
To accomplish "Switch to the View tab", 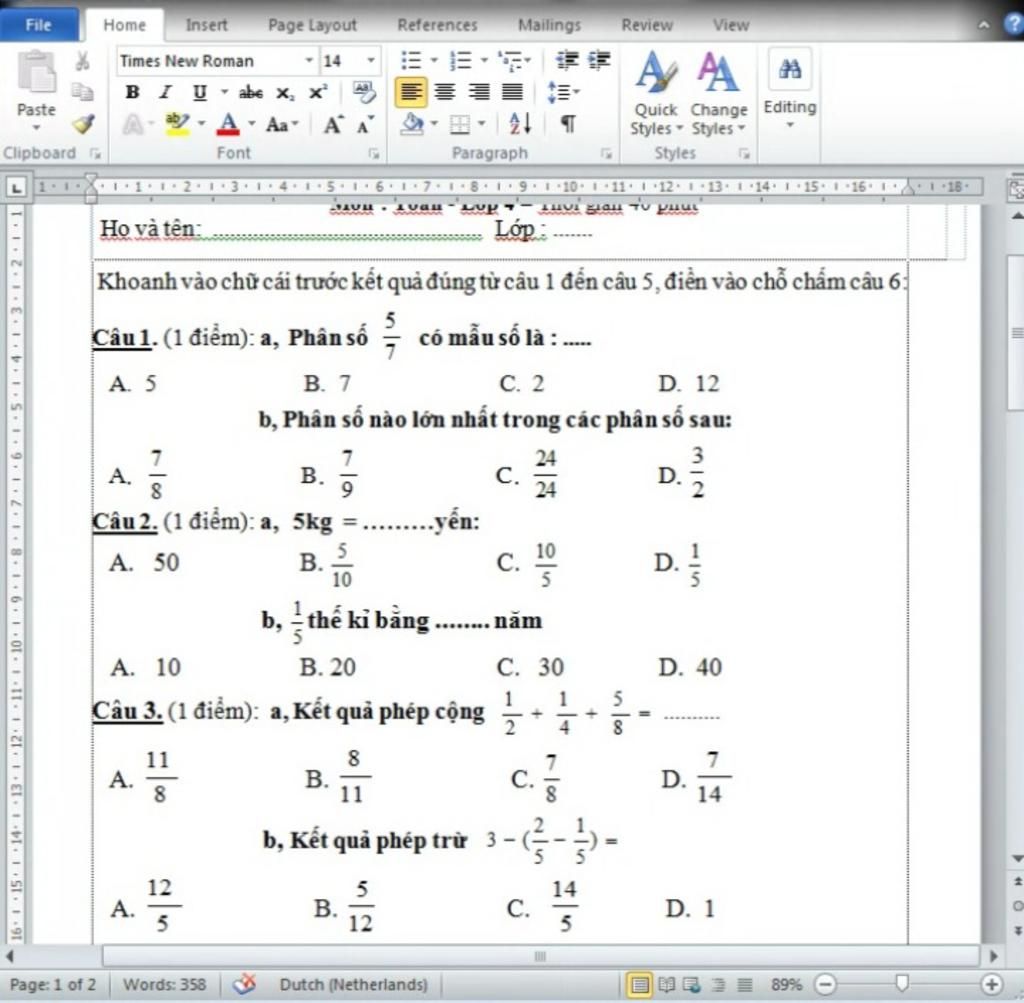I will (731, 25).
